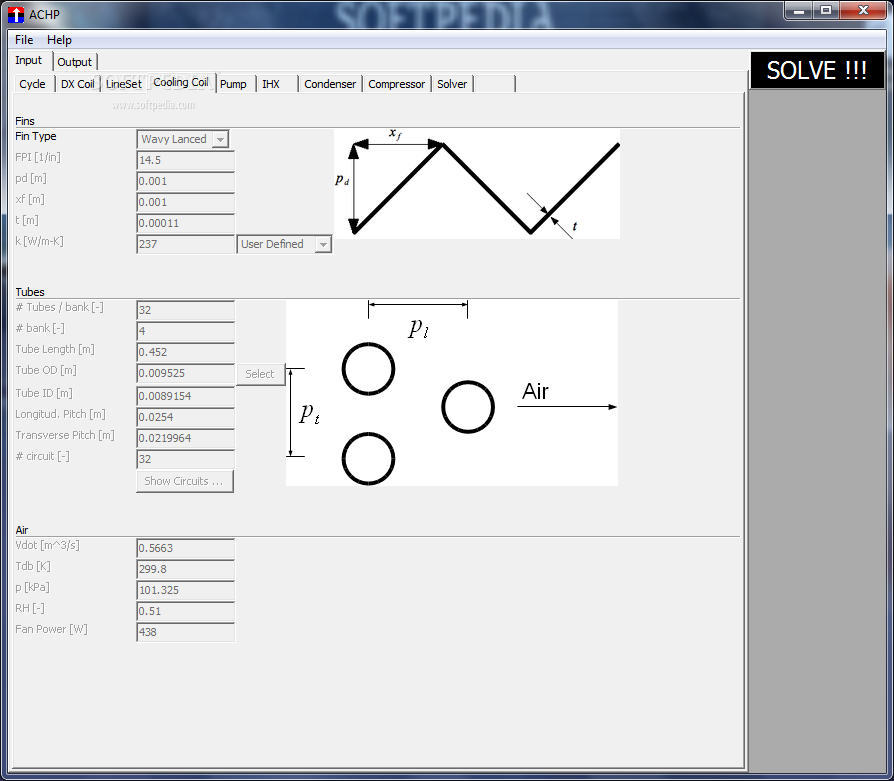Expand the Fin Type dropdown arrow

(x=220, y=140)
